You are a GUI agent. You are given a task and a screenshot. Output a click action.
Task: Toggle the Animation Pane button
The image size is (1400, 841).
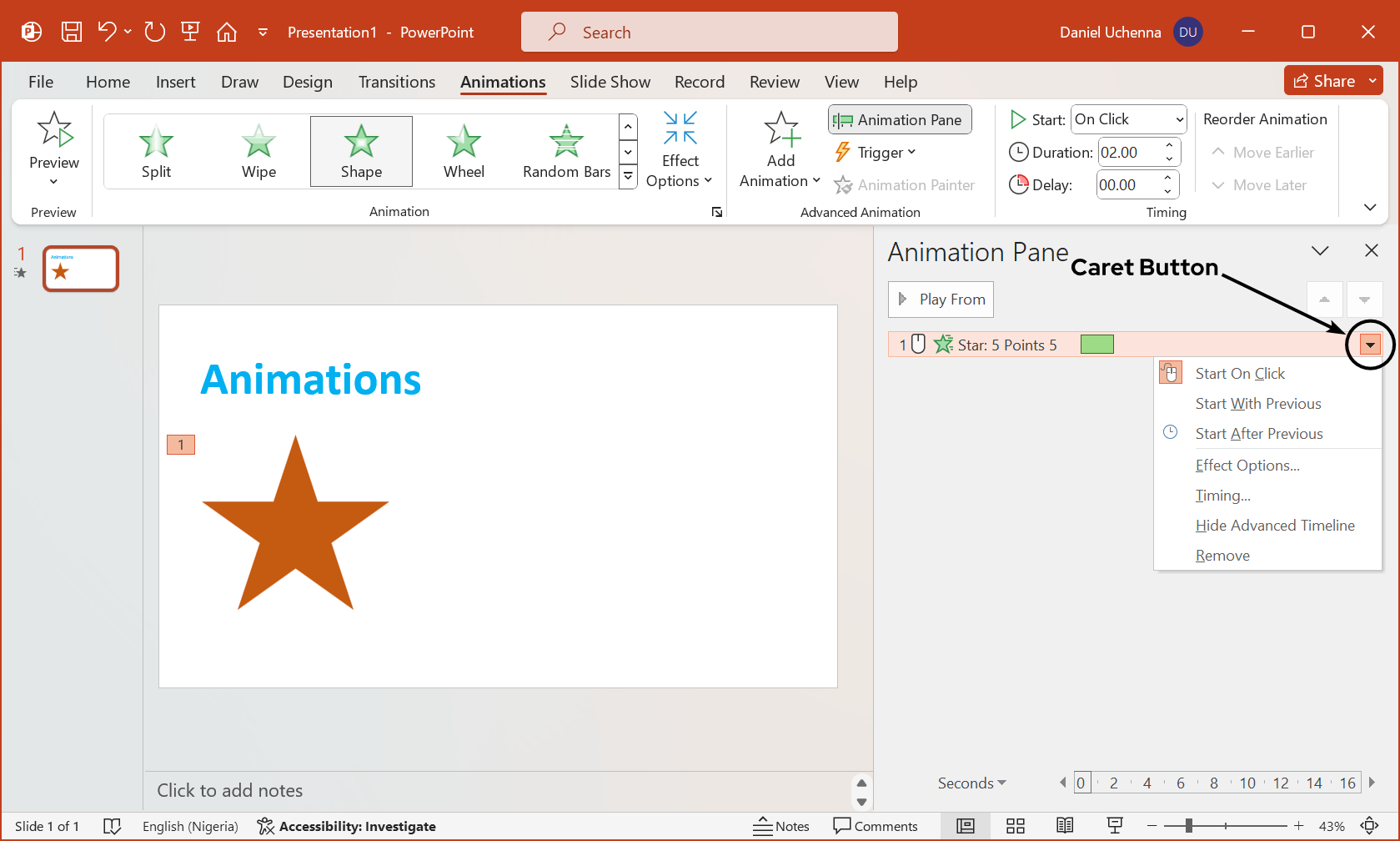coord(900,119)
